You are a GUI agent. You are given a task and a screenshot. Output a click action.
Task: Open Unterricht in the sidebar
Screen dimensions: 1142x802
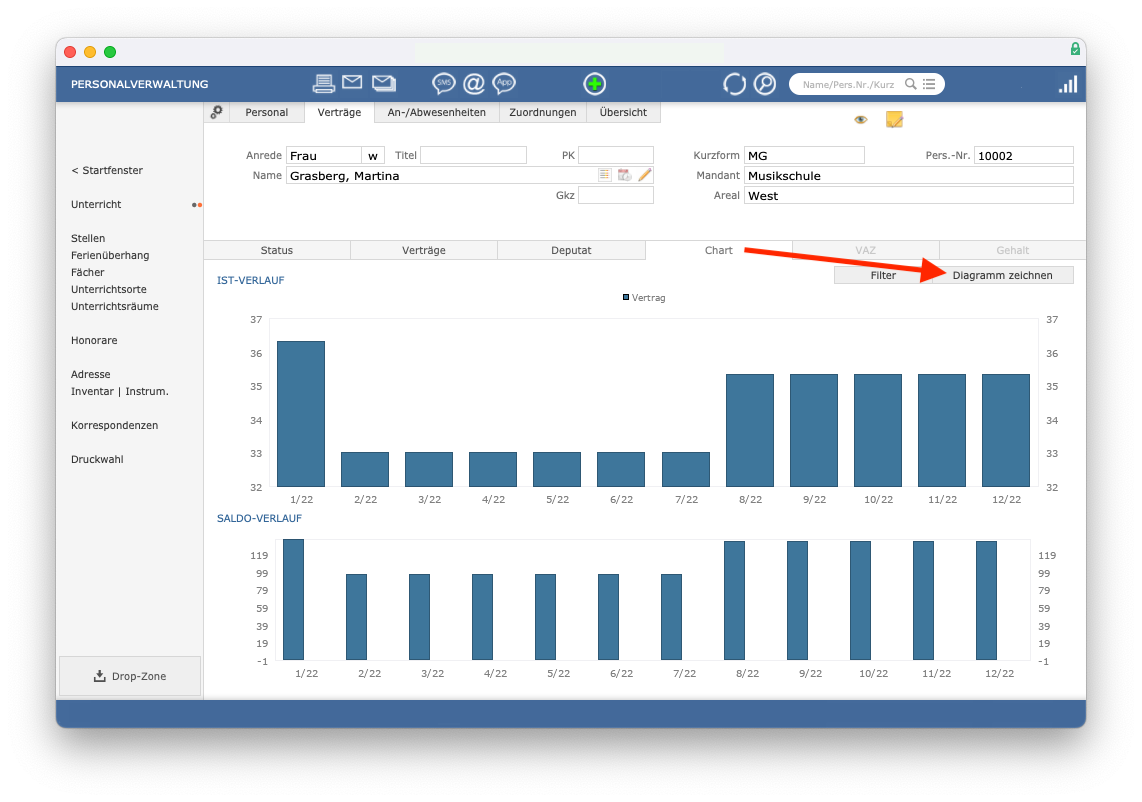96,205
